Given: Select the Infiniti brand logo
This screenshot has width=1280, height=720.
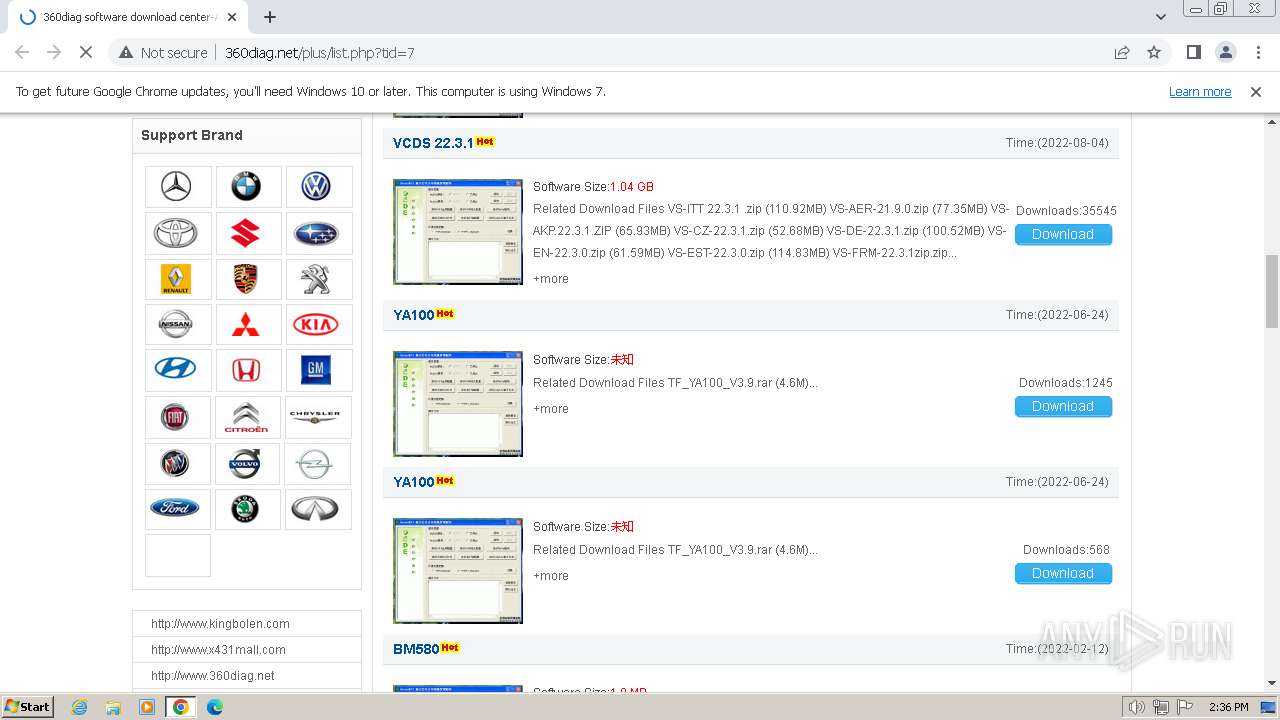Looking at the screenshot, I should 318,508.
